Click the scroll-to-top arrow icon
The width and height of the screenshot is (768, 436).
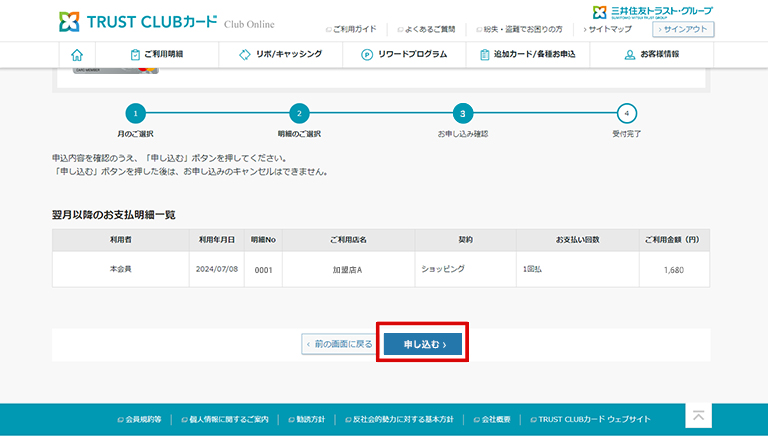(x=698, y=415)
